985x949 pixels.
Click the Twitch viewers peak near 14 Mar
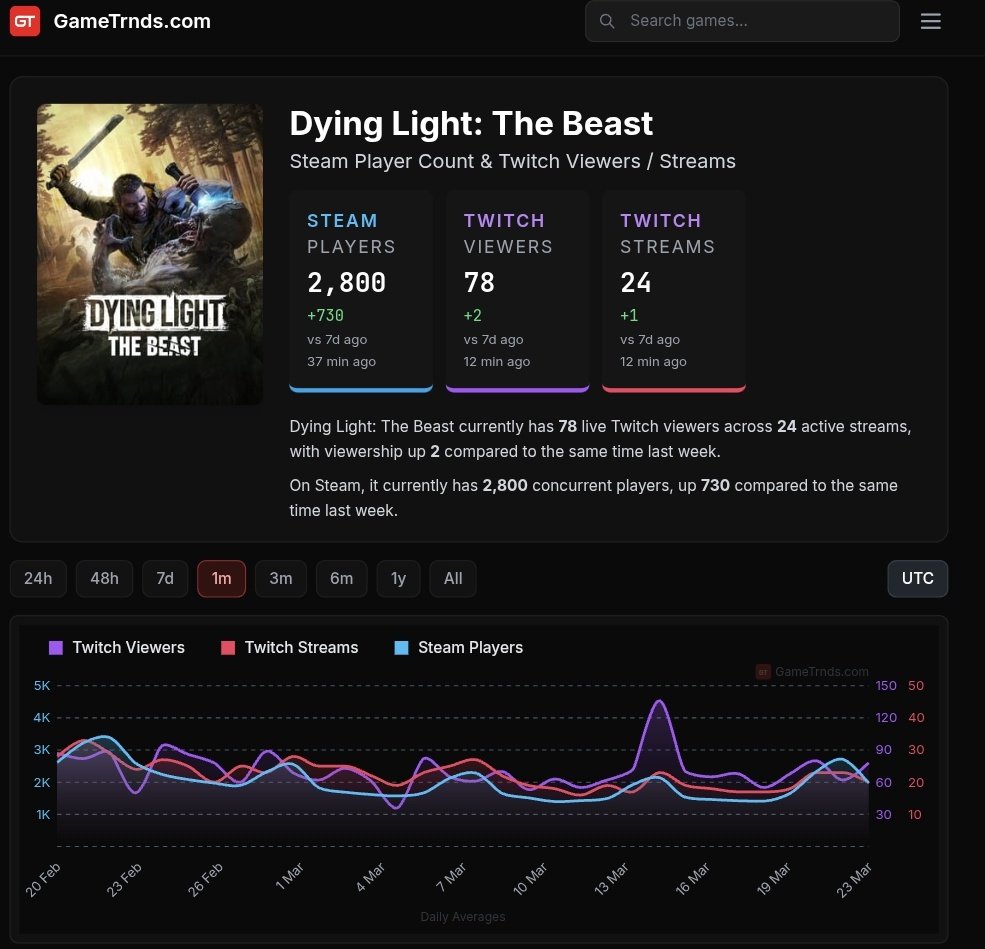[659, 701]
